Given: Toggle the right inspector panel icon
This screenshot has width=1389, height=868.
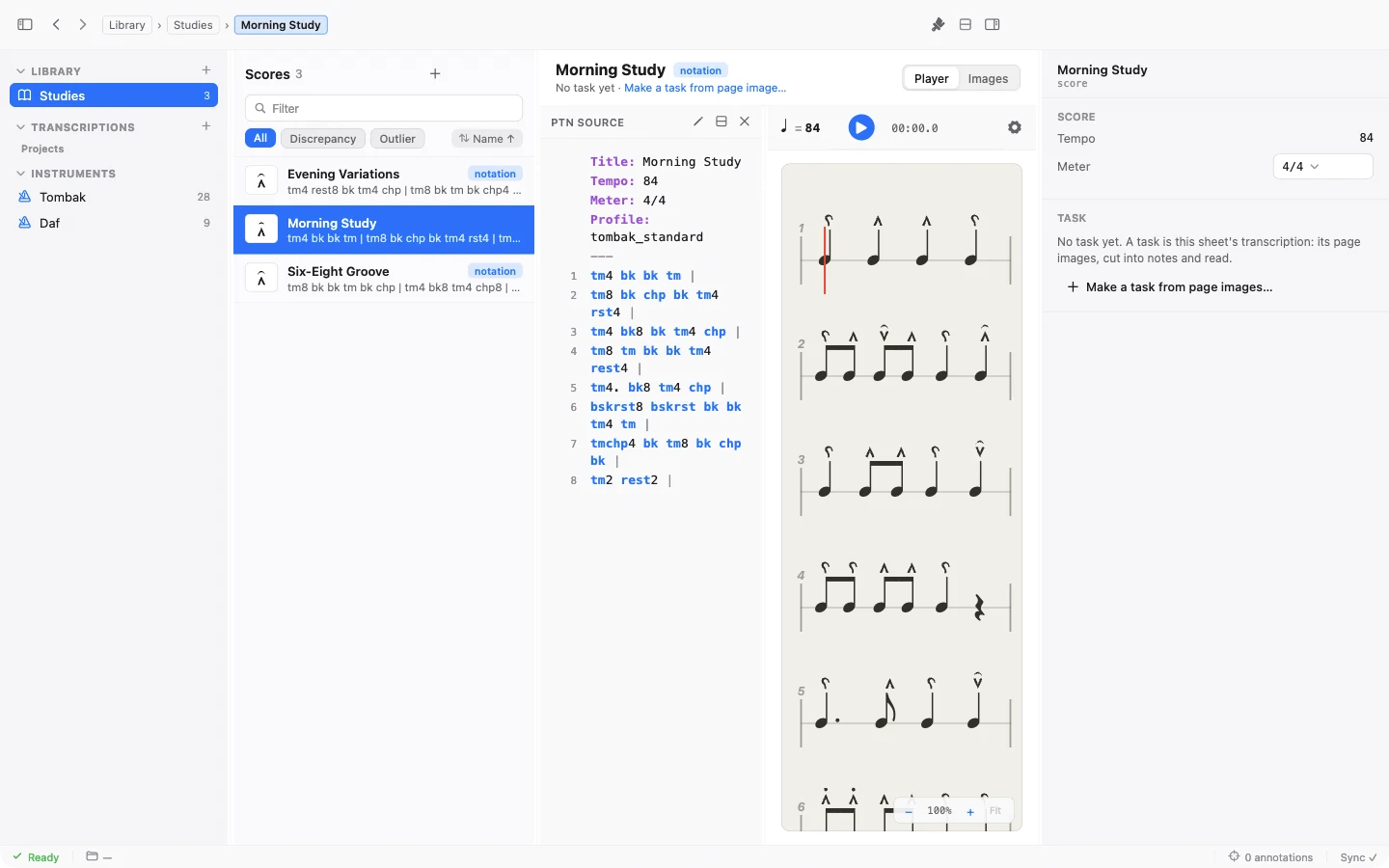Looking at the screenshot, I should coord(993,25).
